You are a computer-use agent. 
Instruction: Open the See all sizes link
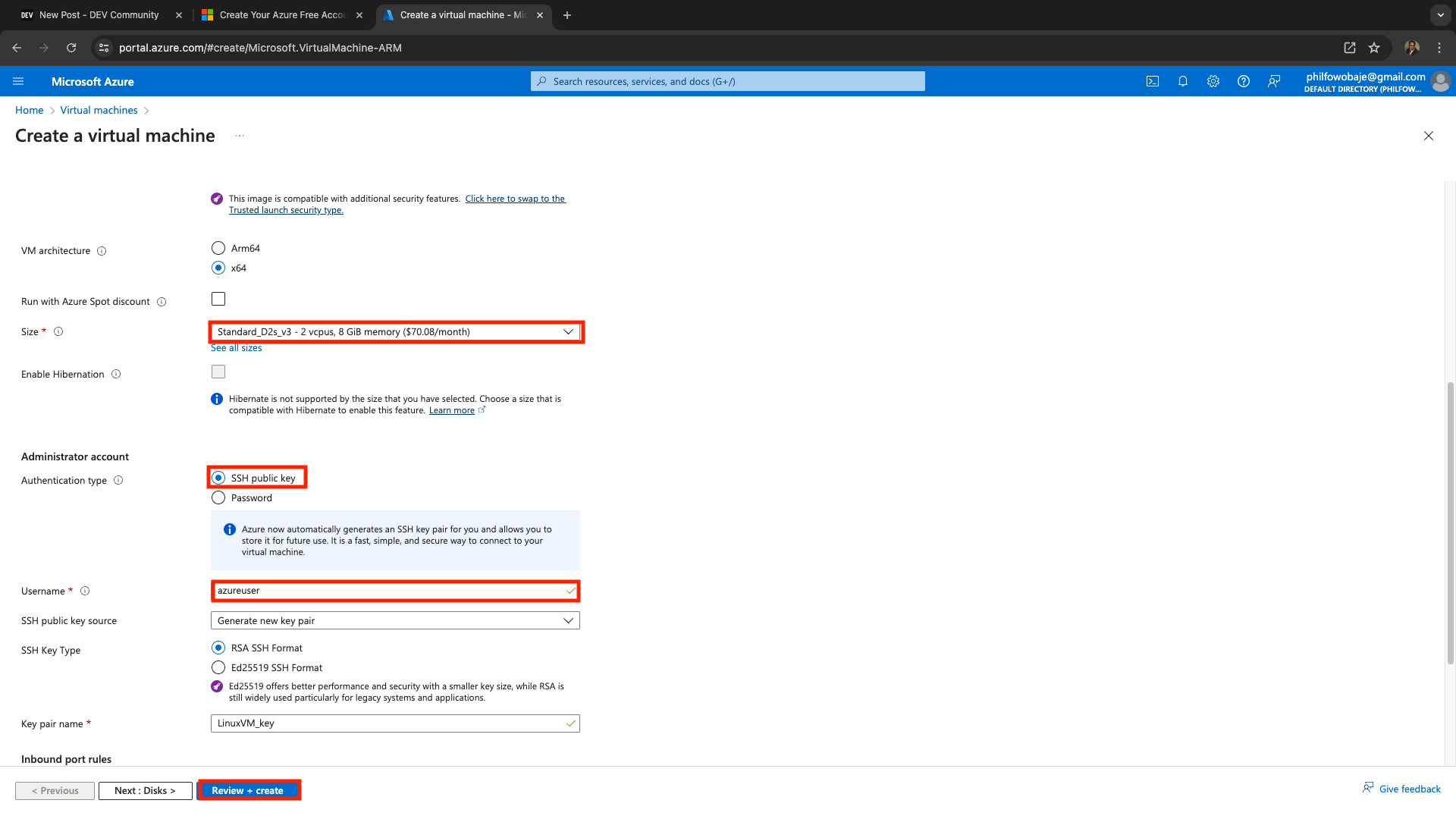pyautogui.click(x=236, y=348)
